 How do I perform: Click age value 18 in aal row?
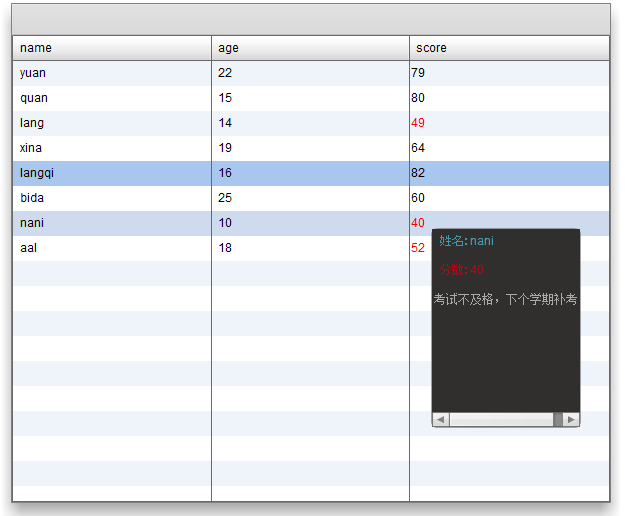(225, 248)
